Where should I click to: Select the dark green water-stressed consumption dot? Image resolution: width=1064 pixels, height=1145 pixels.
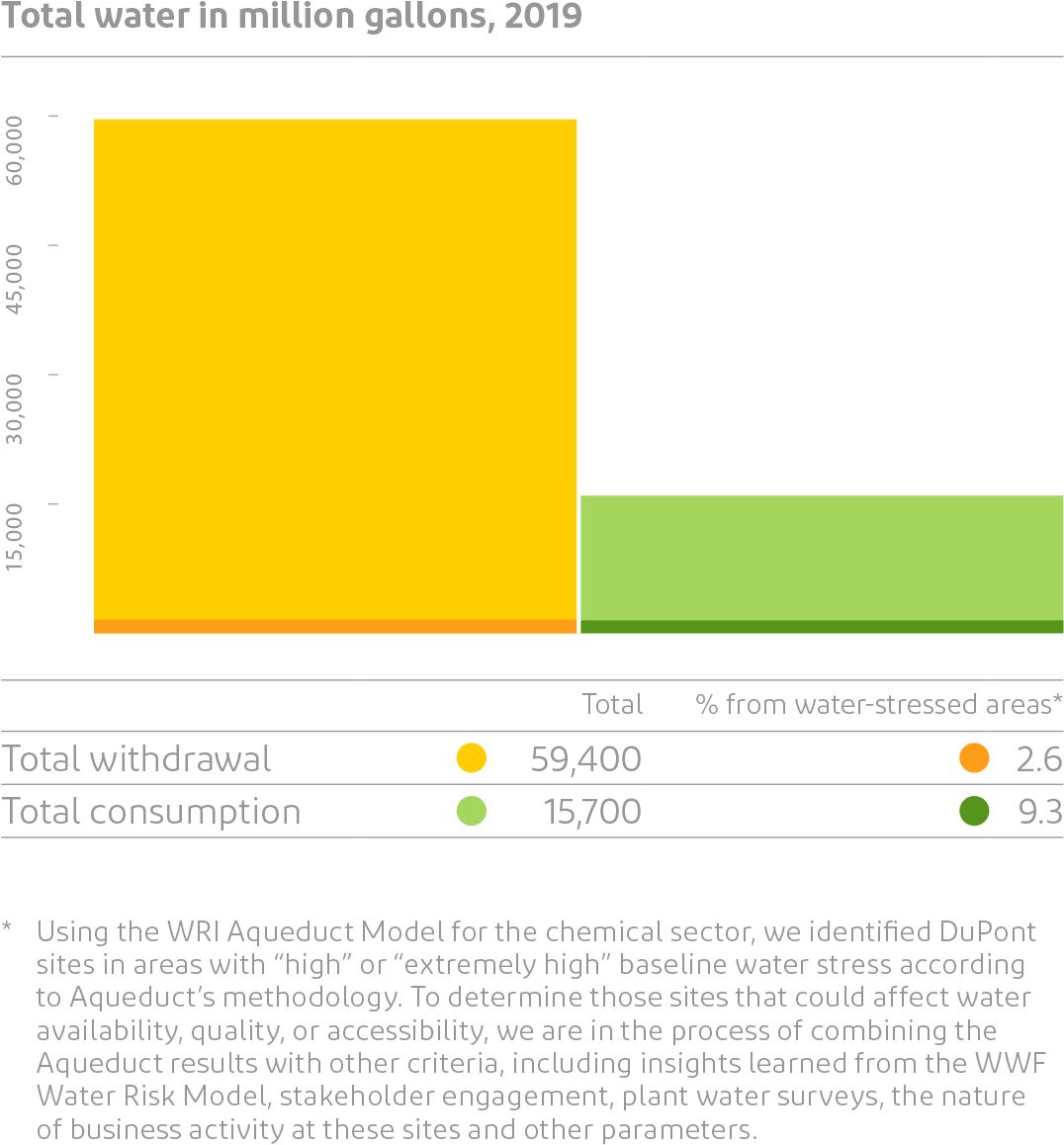point(974,812)
